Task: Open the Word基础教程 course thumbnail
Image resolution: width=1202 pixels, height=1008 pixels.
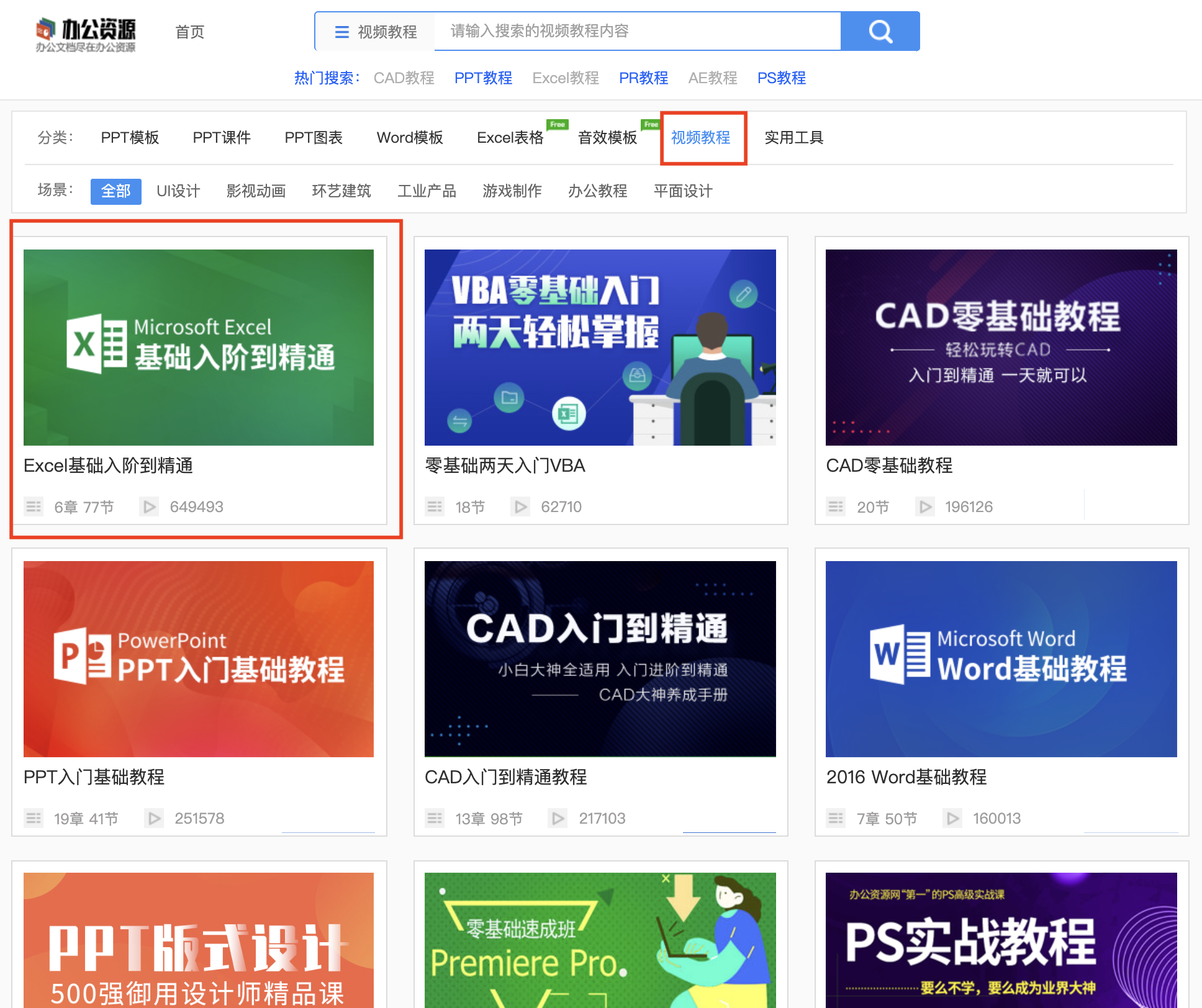Action: 1001,659
